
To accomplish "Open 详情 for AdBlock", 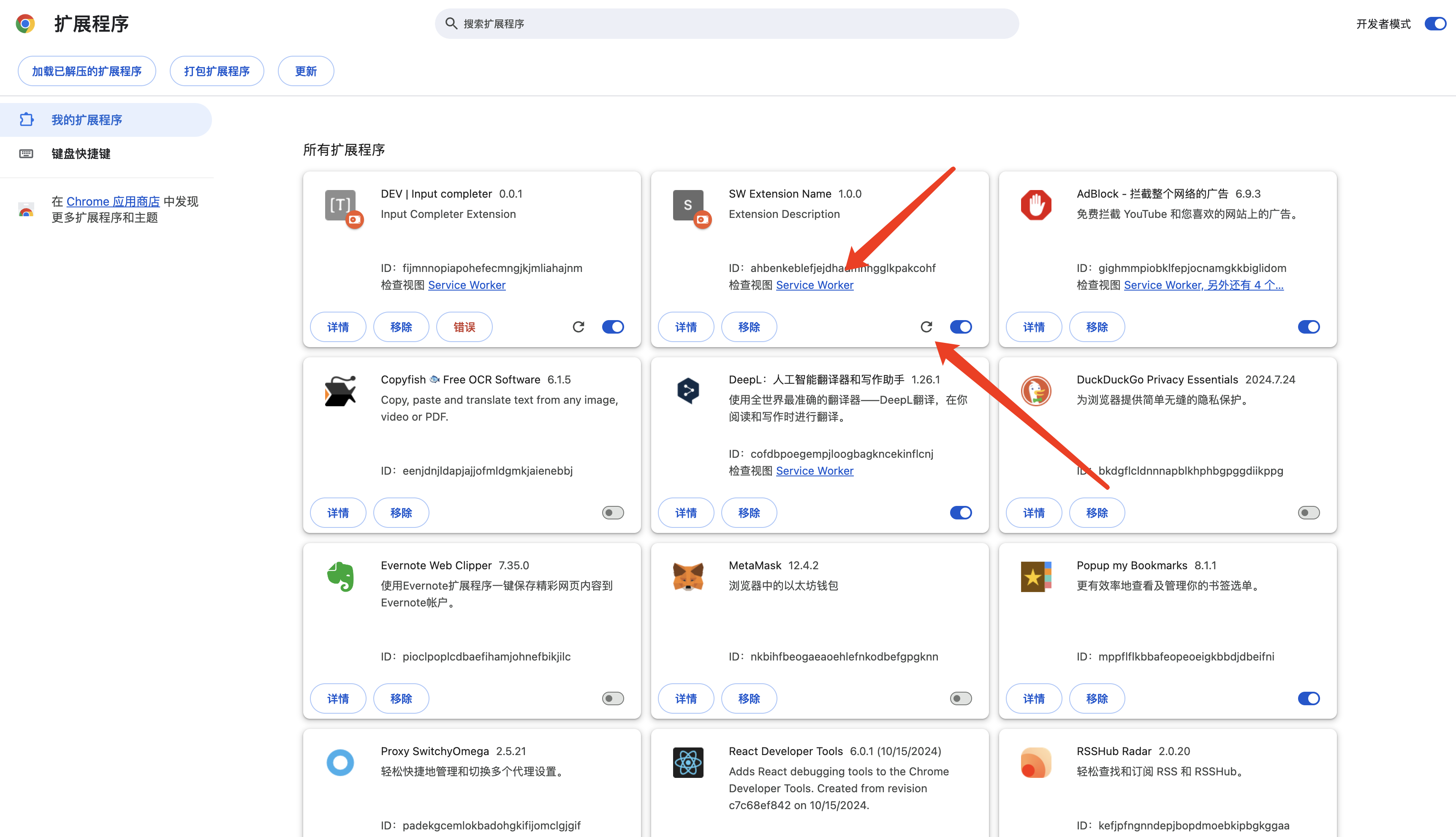I will click(1033, 327).
